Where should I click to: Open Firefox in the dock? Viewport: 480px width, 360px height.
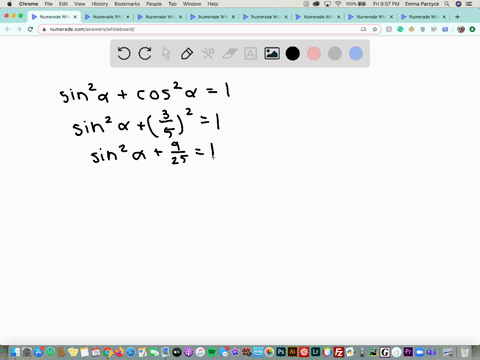[119, 352]
